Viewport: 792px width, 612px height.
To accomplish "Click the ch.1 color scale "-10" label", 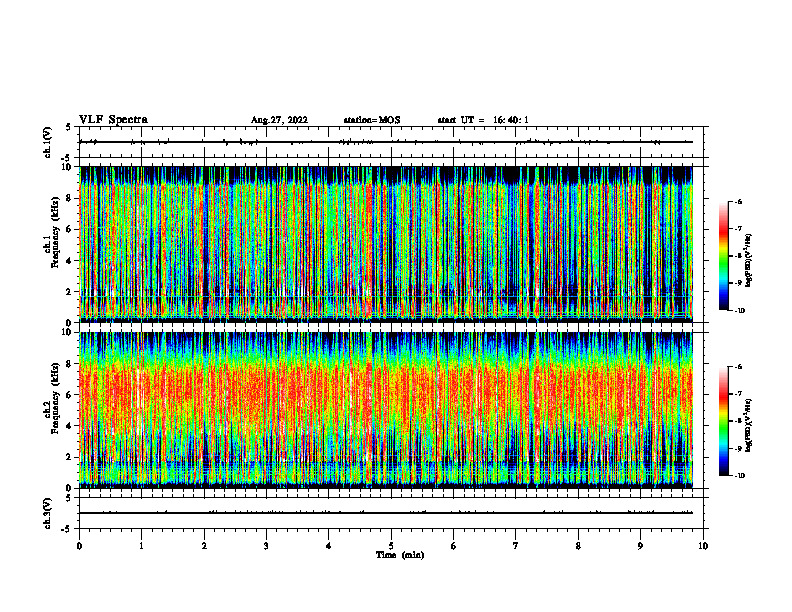I will [740, 311].
